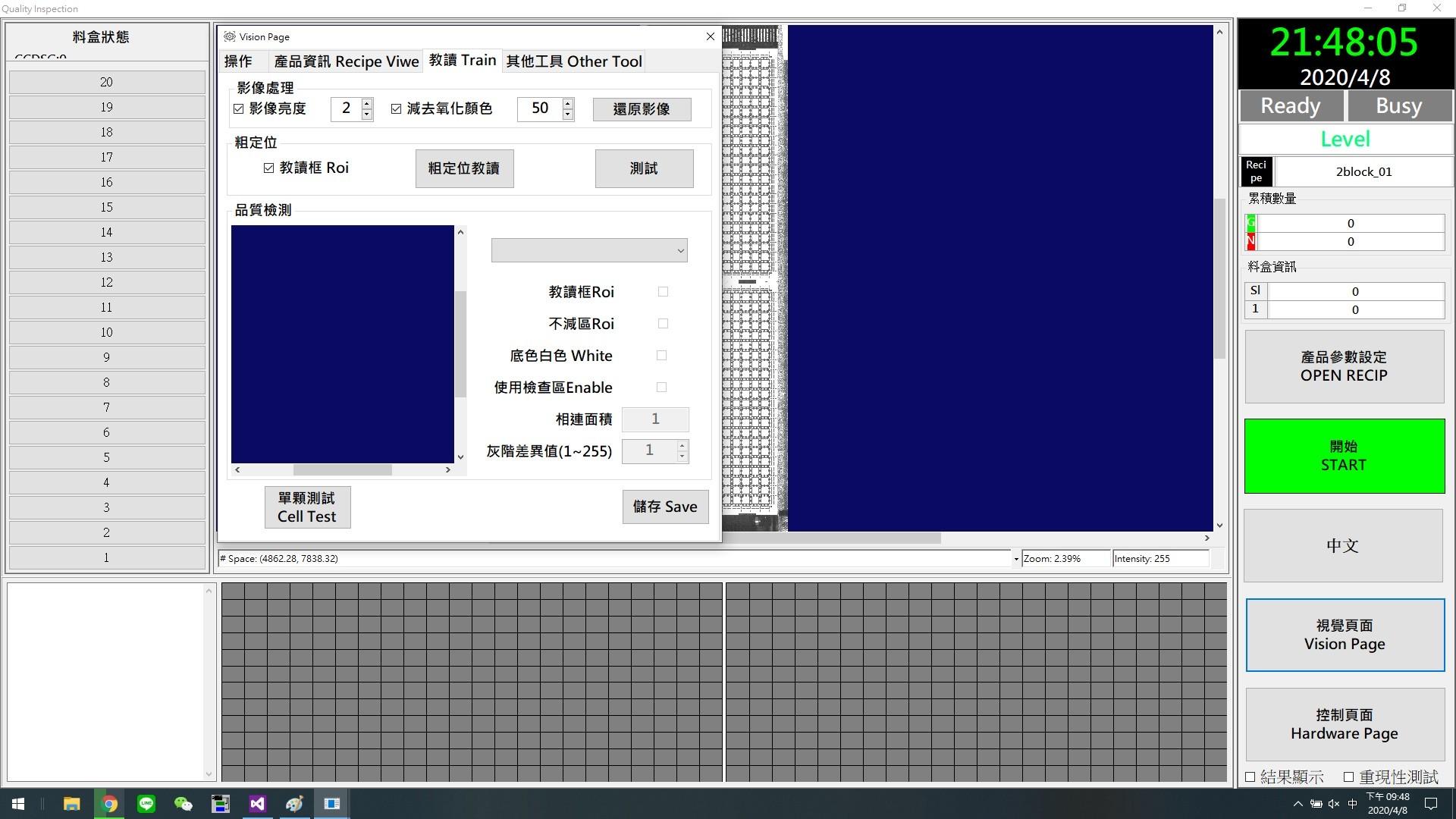Open File Explorer from taskbar
Screen dimensions: 1456x819
pos(72,804)
